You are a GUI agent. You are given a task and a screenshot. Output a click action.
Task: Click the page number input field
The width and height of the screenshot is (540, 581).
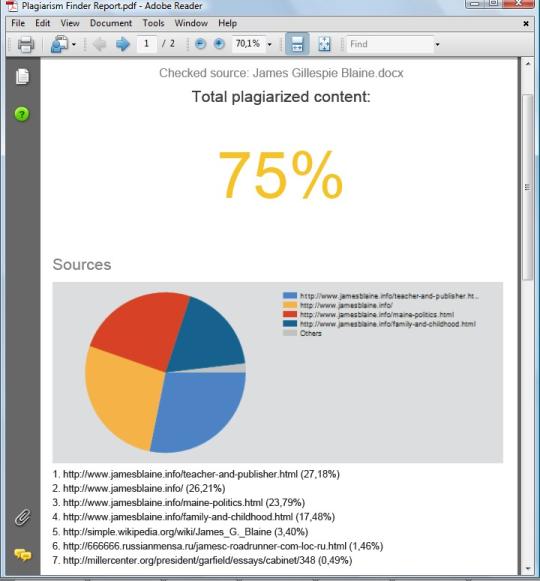click(x=146, y=44)
